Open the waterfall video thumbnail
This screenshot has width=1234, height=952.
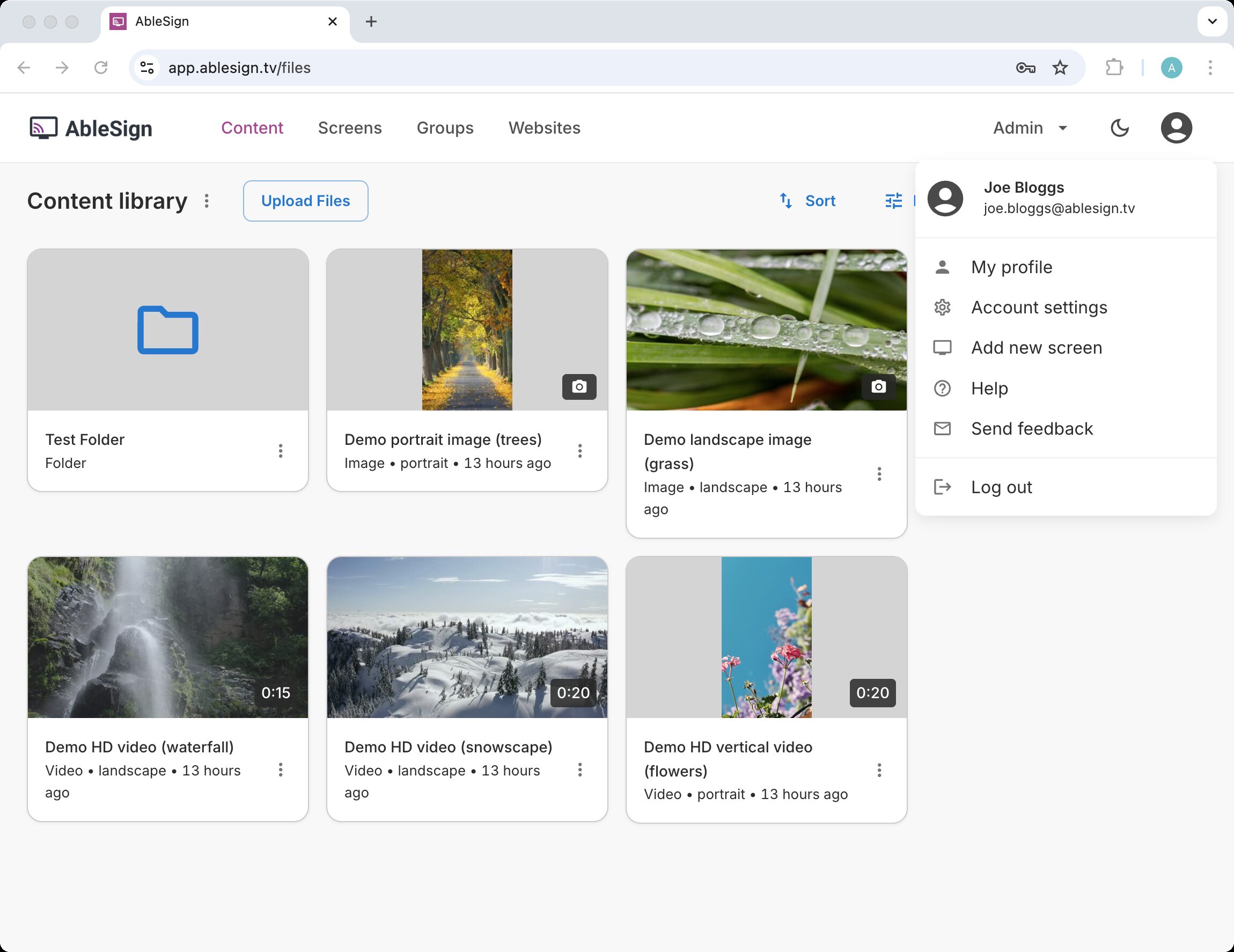point(168,638)
